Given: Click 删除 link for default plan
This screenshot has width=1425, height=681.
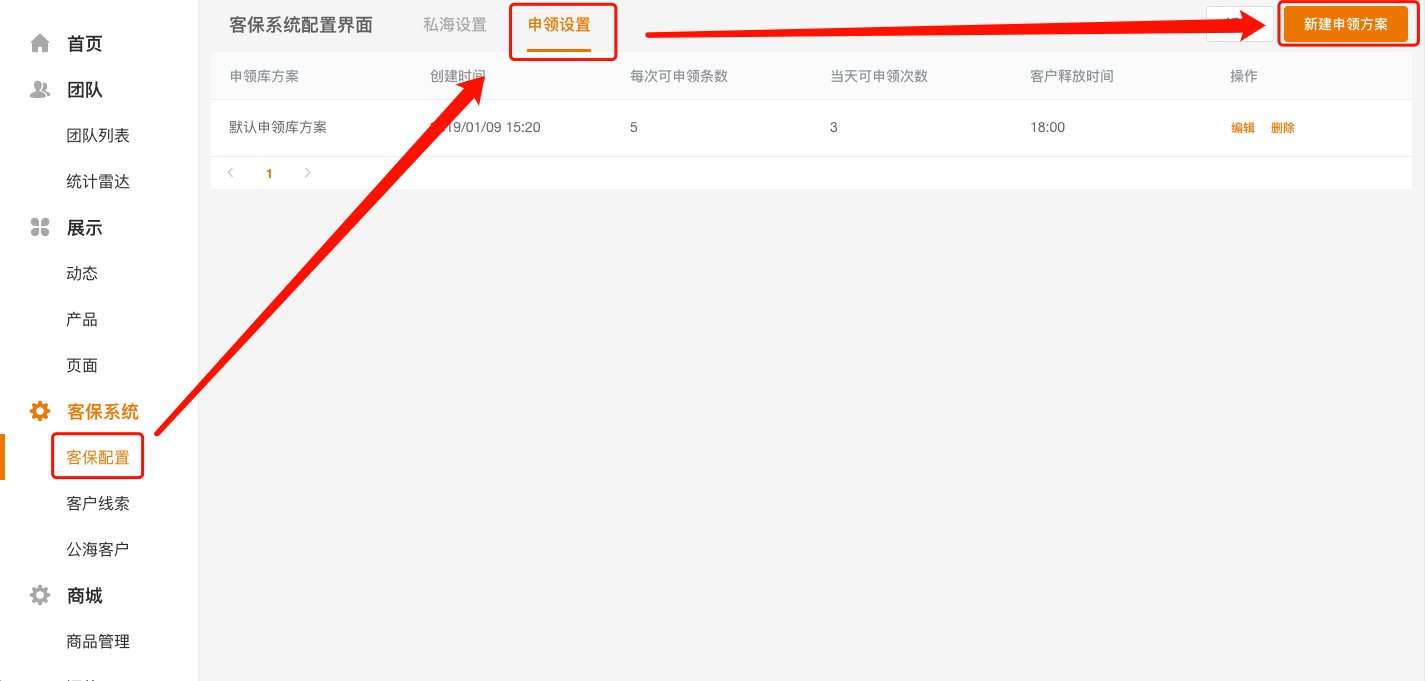Looking at the screenshot, I should (x=1283, y=128).
